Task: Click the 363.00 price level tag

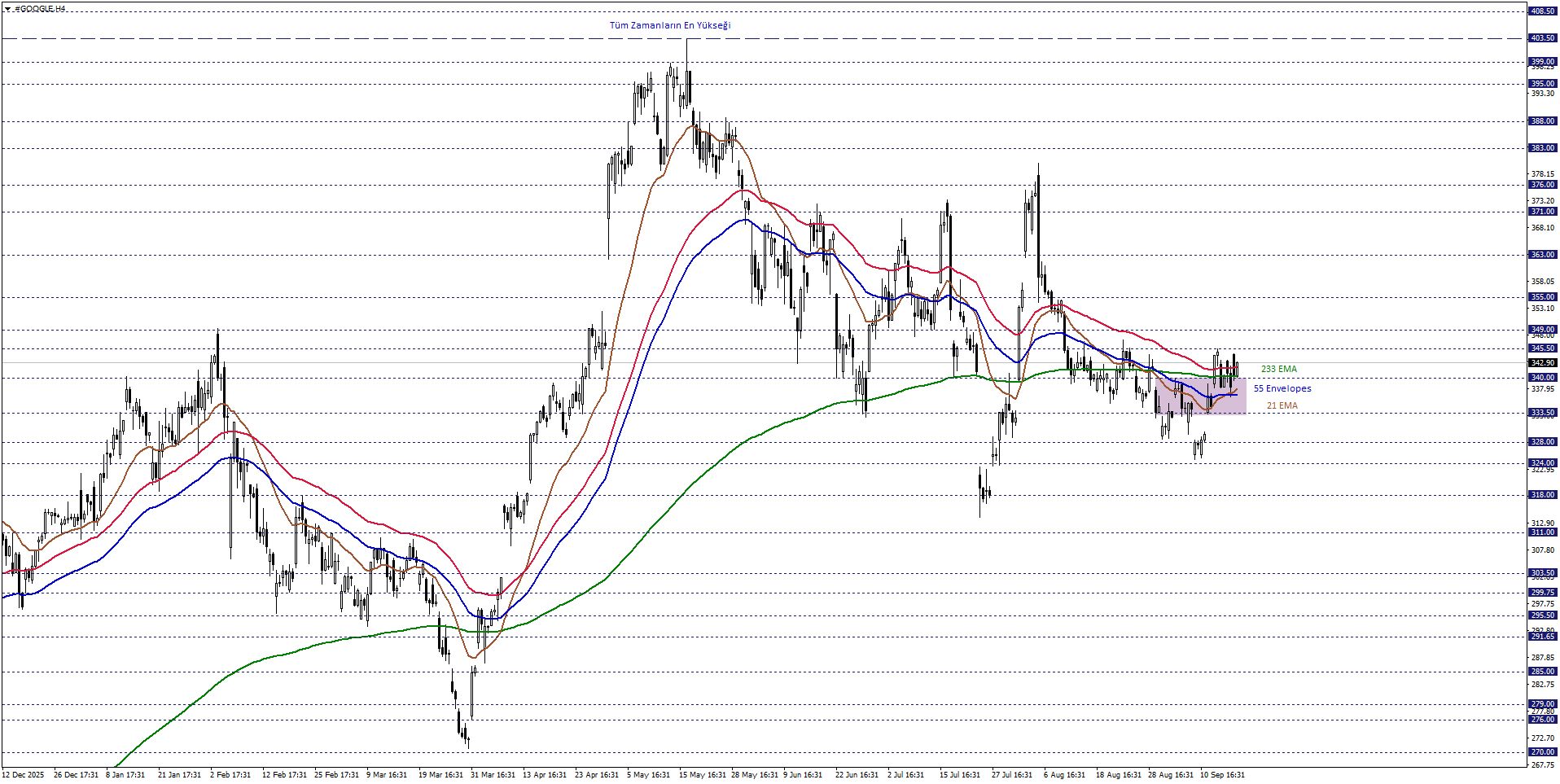Action: tap(1543, 255)
